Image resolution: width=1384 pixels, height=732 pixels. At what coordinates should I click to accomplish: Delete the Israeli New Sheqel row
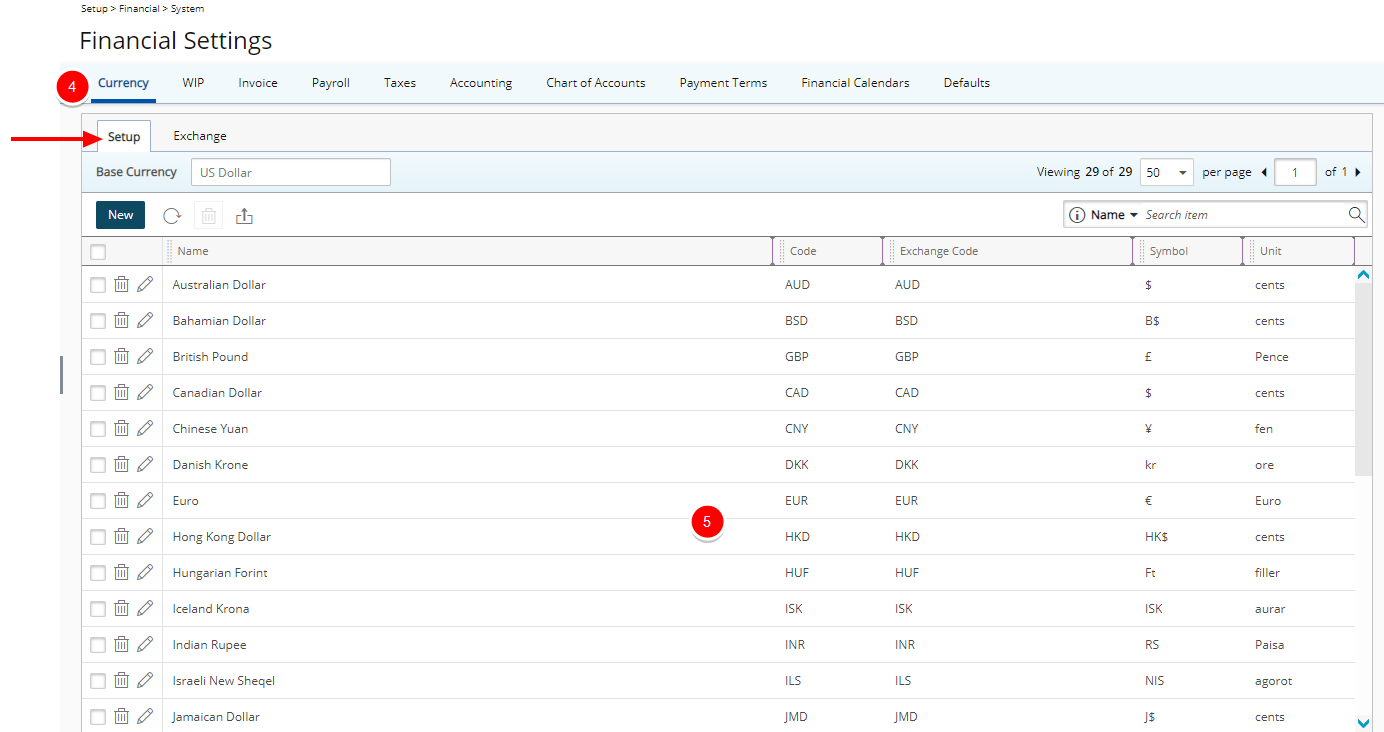point(121,681)
